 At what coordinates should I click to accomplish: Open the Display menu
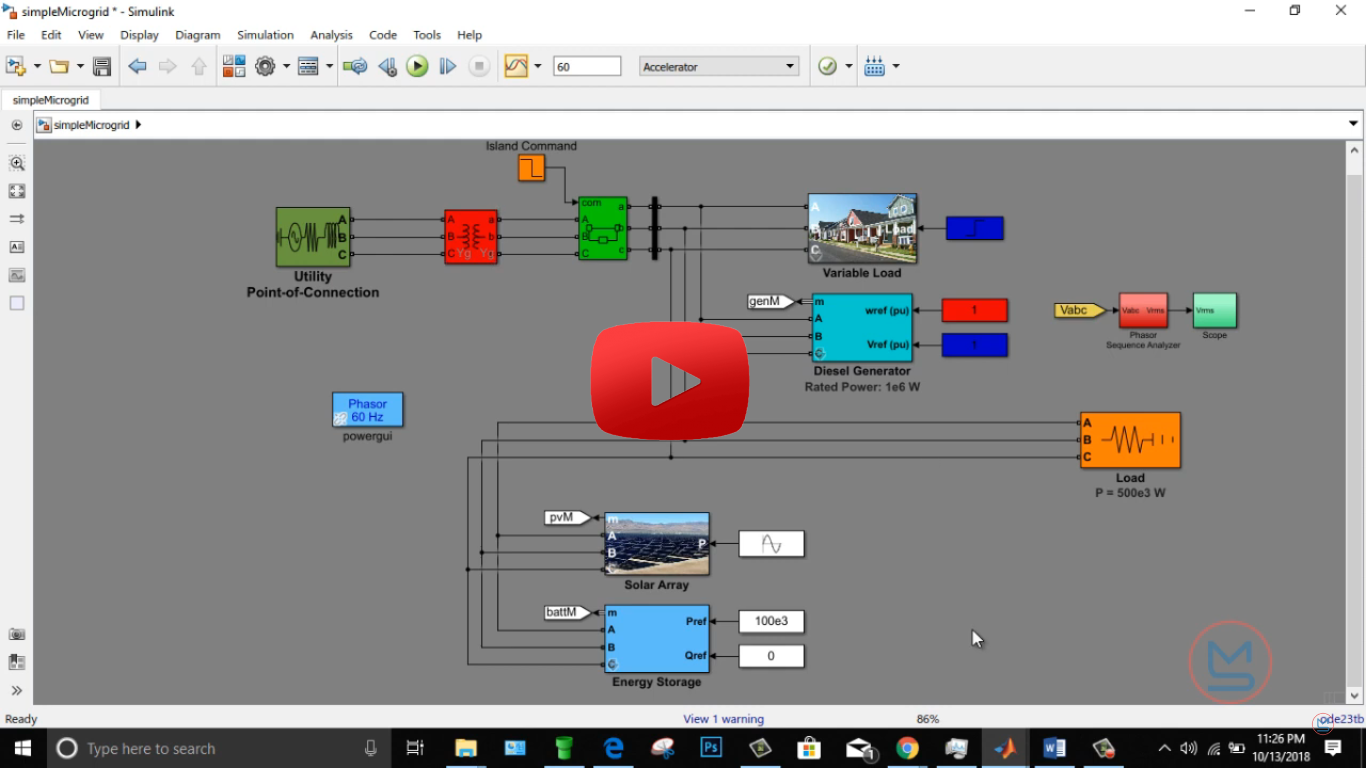pyautogui.click(x=139, y=35)
